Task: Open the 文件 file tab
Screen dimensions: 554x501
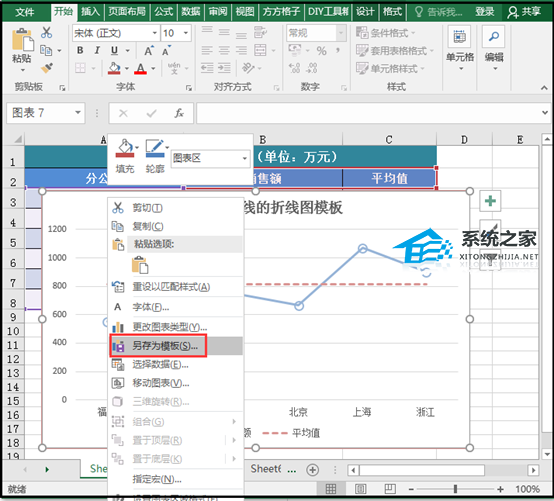Action: pyautogui.click(x=25, y=12)
